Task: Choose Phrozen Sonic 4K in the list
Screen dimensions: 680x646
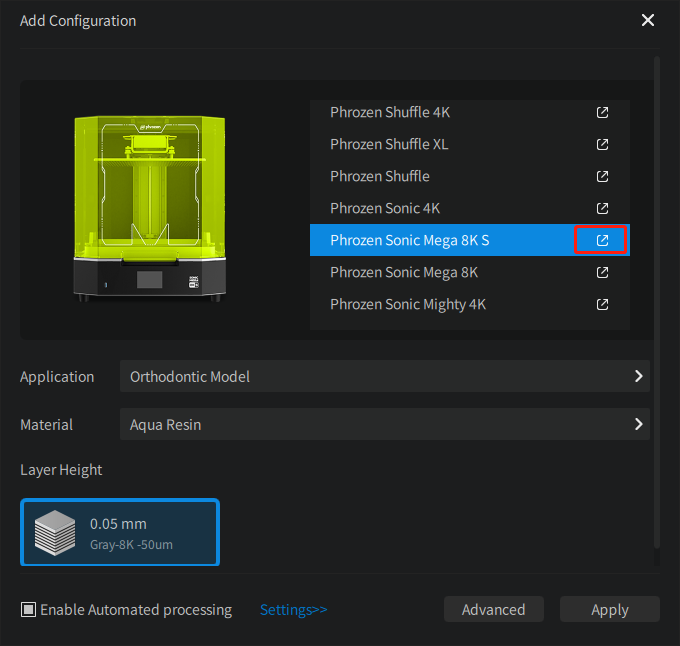Action: (385, 209)
